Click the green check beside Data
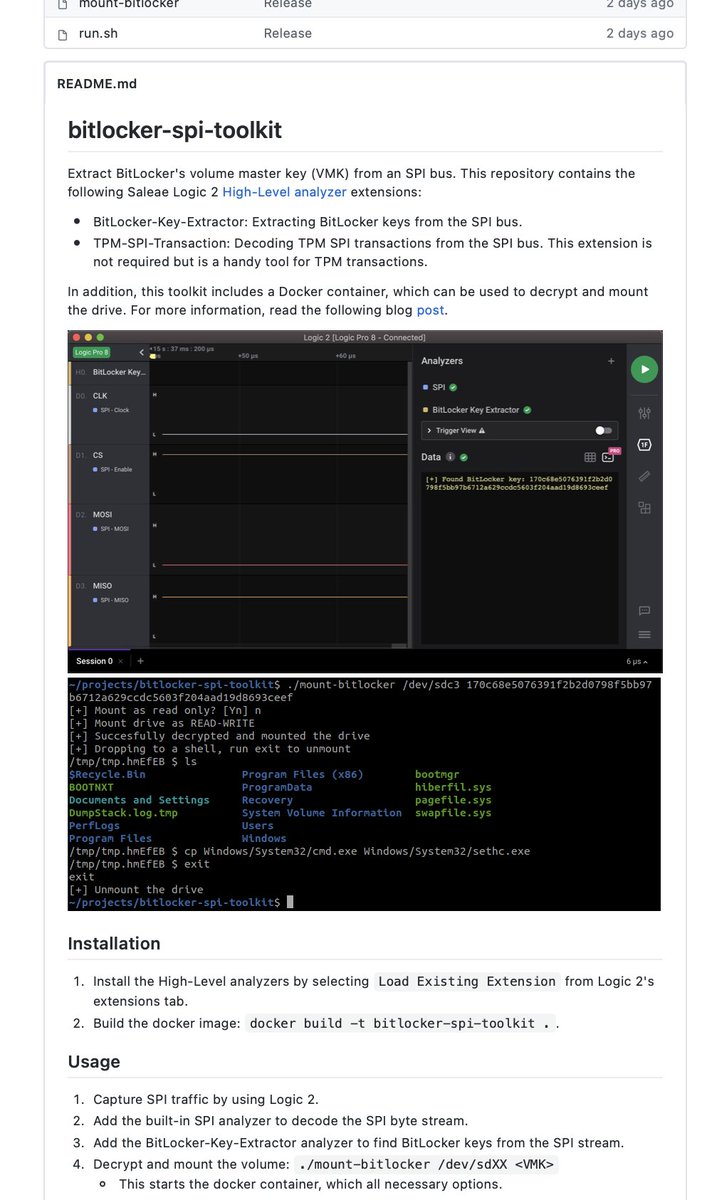The image size is (702, 1200). [x=464, y=457]
